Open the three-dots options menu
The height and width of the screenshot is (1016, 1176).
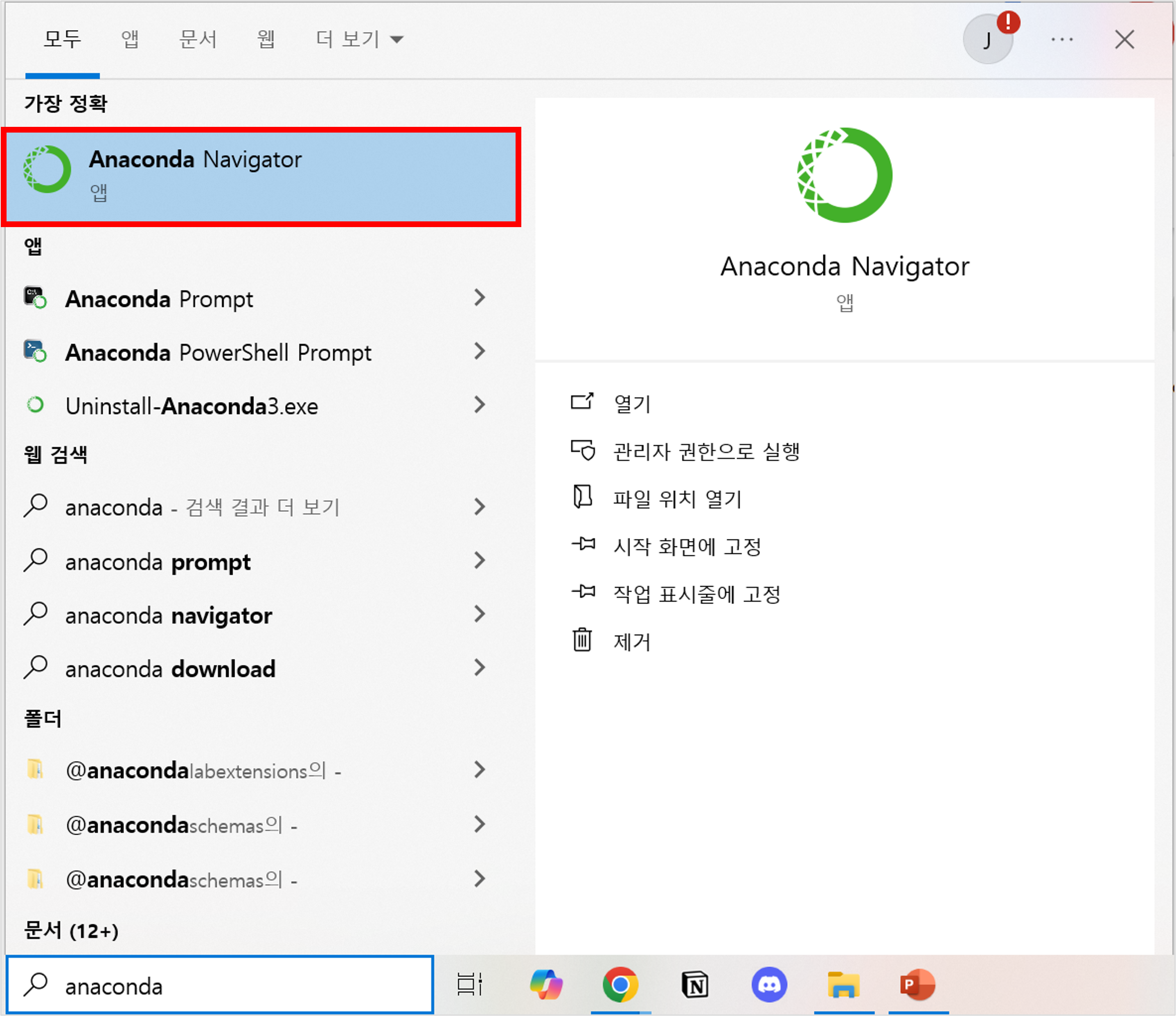(x=1061, y=40)
